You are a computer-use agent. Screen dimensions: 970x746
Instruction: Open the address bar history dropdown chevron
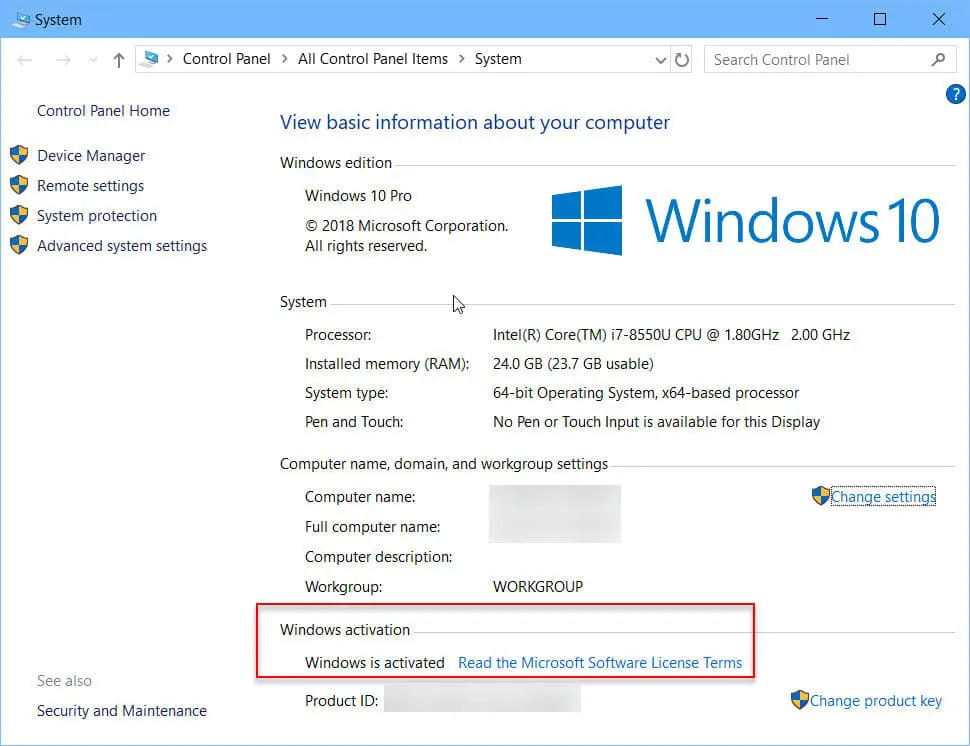pyautogui.click(x=660, y=59)
